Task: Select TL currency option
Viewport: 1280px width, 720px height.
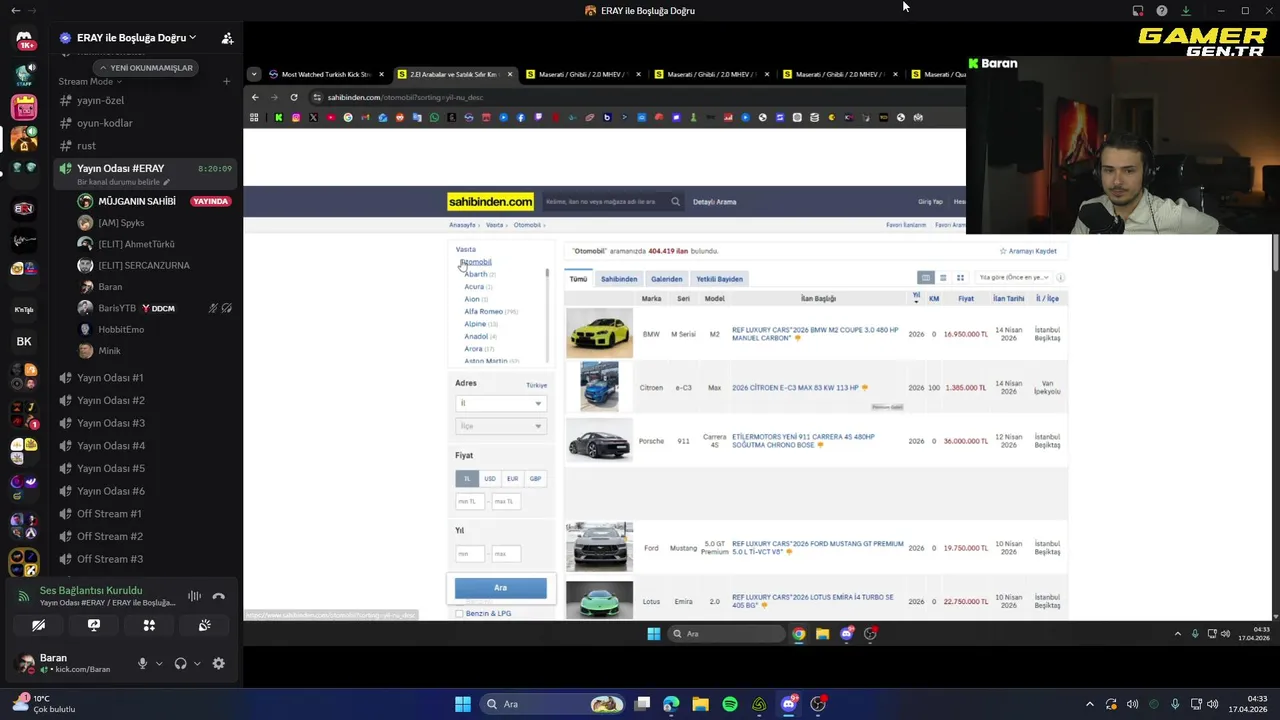Action: 467,479
